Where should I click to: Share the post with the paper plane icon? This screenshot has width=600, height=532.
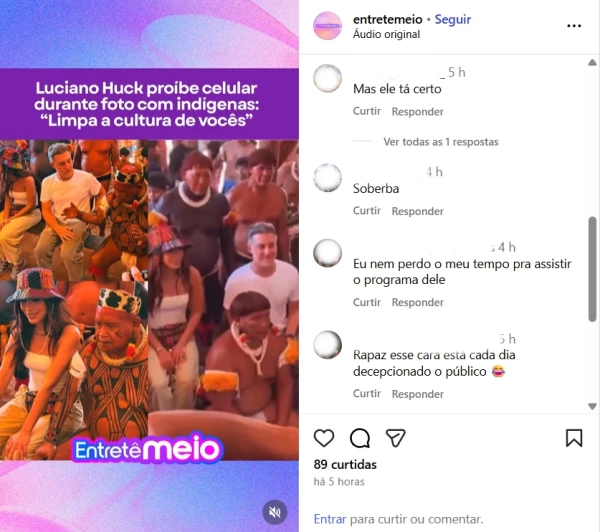coord(395,438)
